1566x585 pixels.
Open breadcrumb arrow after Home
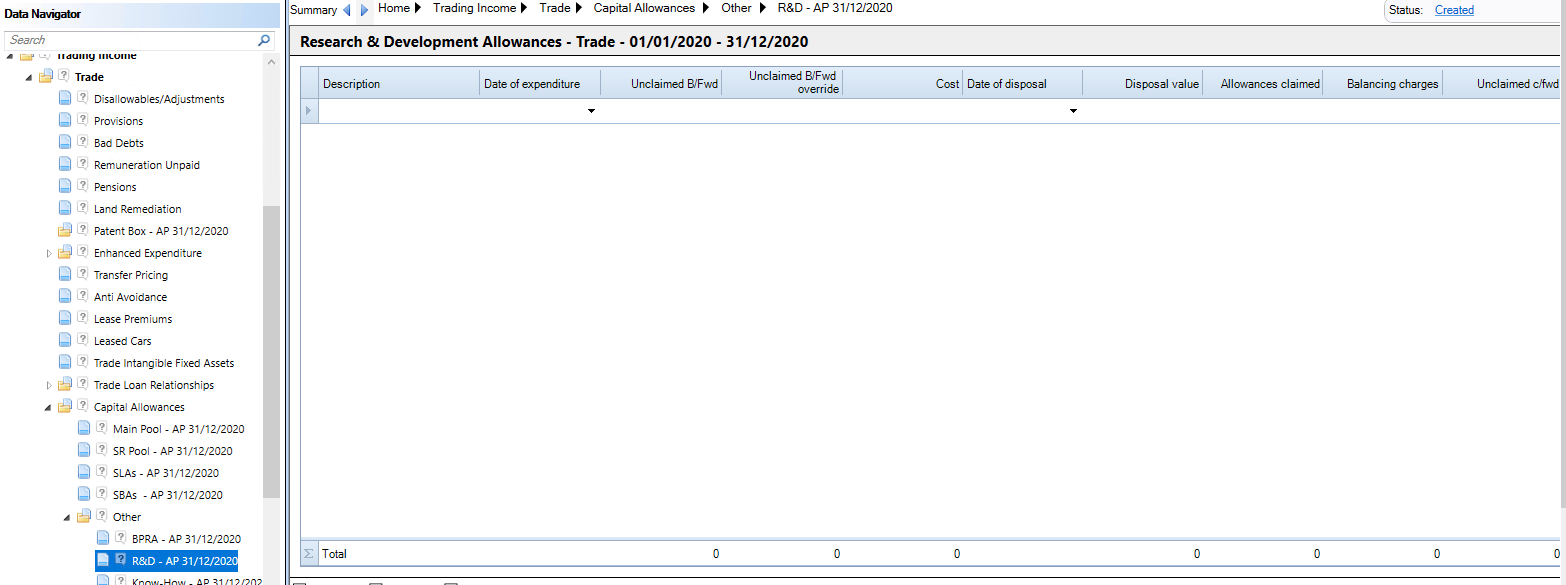tap(417, 8)
